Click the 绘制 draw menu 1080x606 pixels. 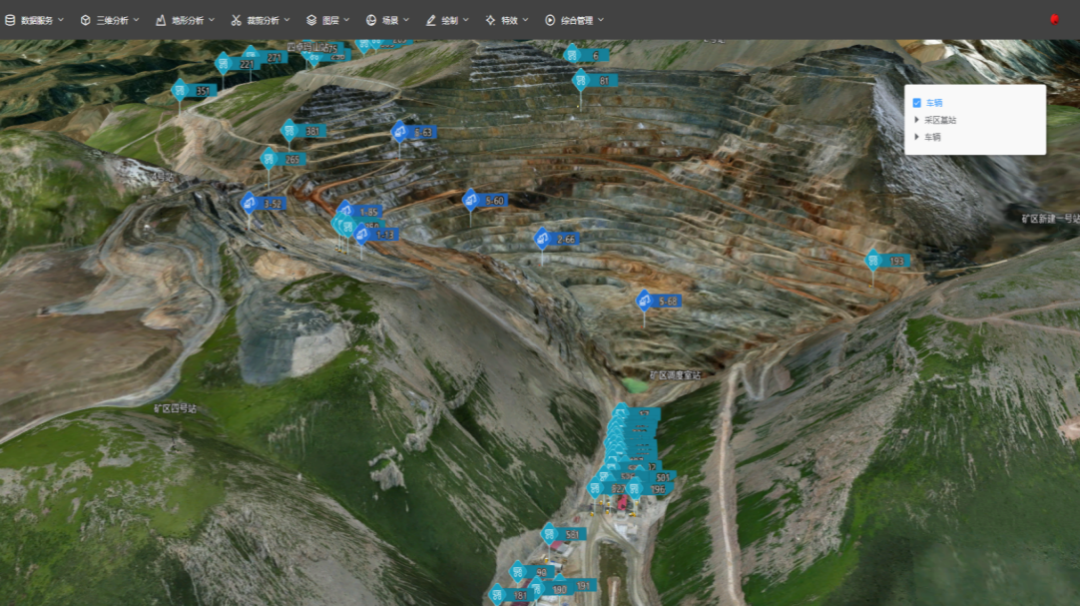447,20
